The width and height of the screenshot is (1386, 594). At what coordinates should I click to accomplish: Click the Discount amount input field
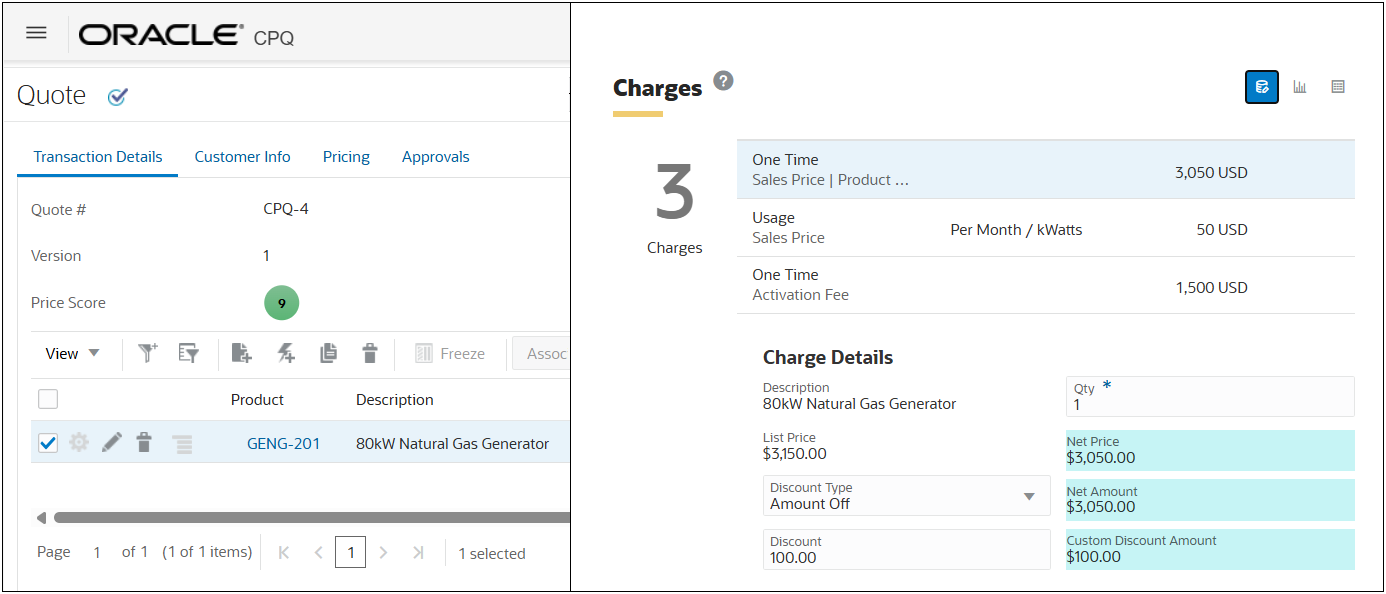(x=906, y=550)
